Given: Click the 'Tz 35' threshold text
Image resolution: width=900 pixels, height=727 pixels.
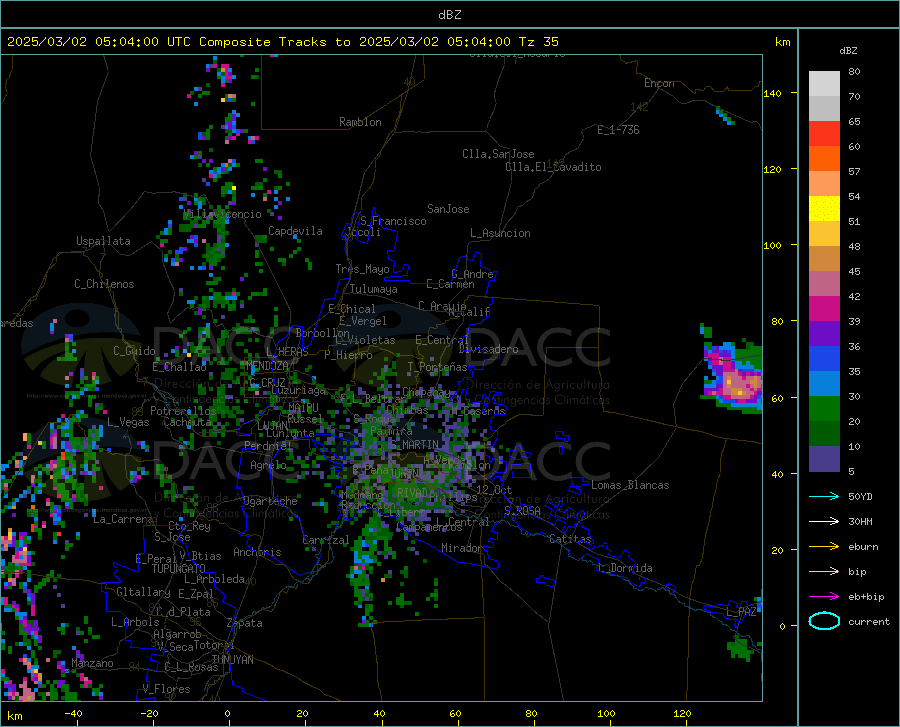Looking at the screenshot, I should tap(538, 42).
